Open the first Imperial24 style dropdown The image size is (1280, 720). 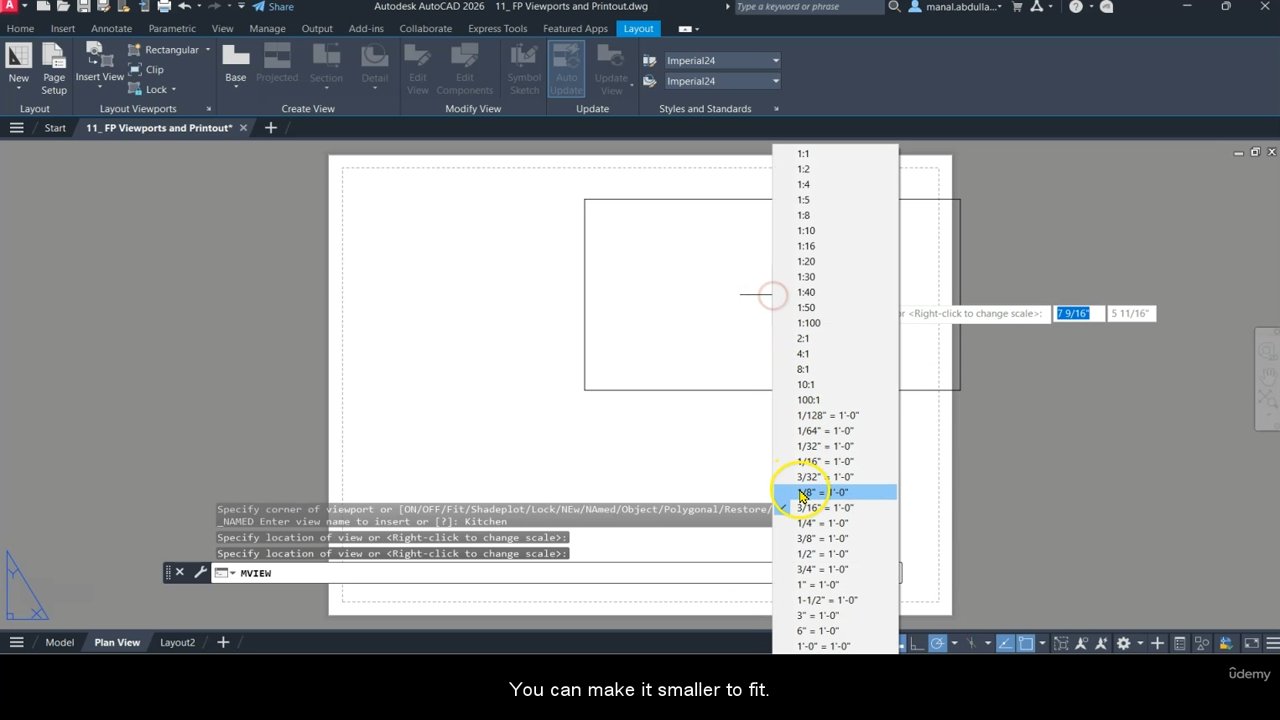point(775,61)
